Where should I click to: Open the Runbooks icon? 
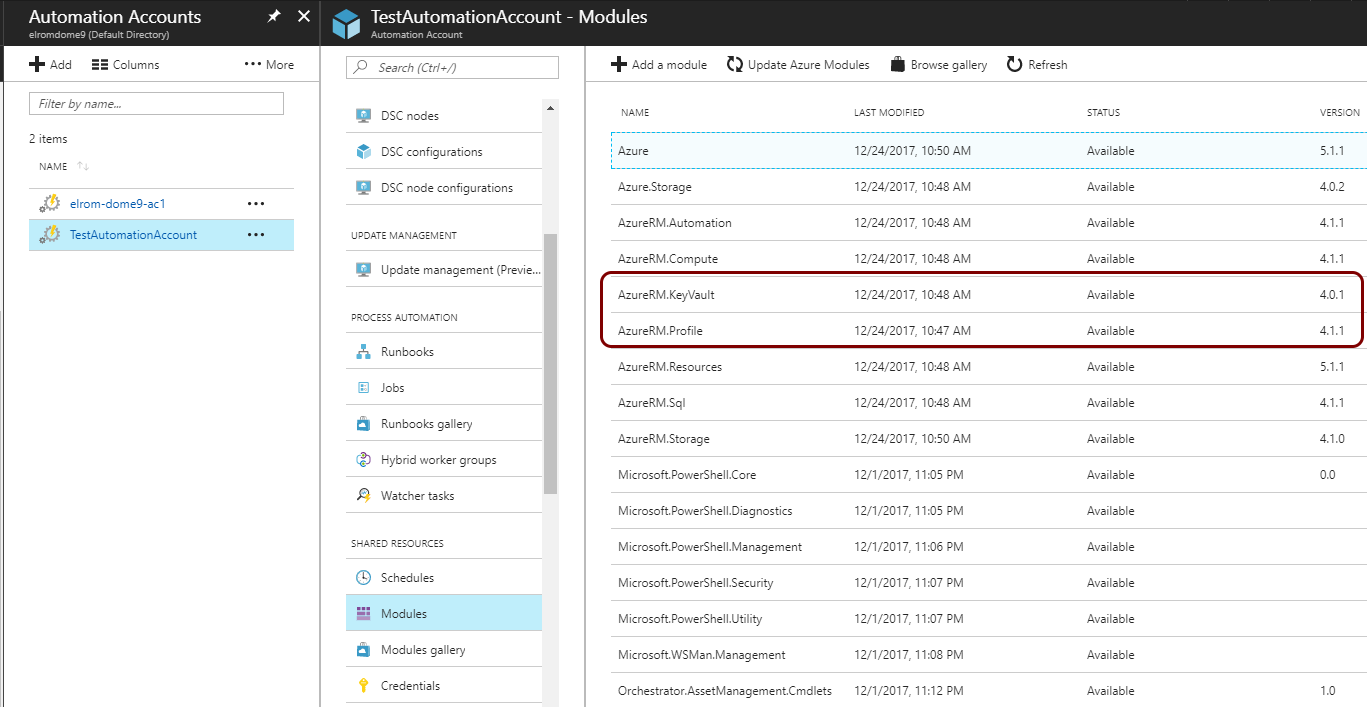click(x=363, y=352)
